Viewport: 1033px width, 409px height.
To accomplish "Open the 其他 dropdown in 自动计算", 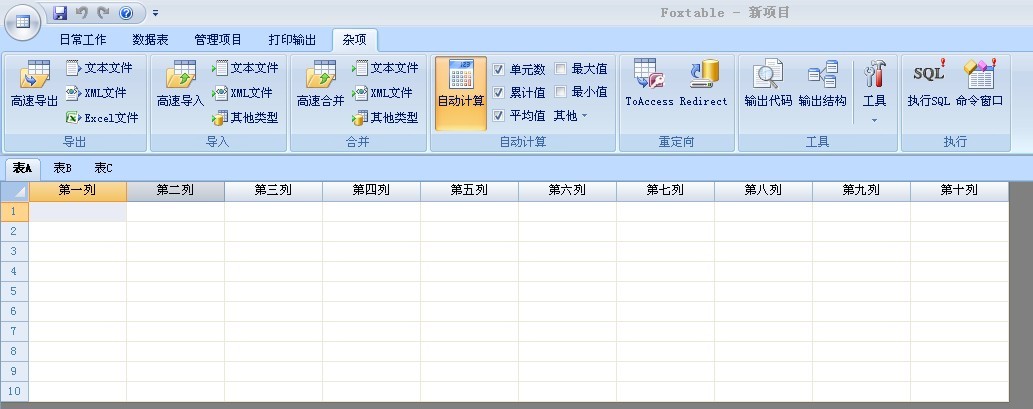I will coord(571,116).
